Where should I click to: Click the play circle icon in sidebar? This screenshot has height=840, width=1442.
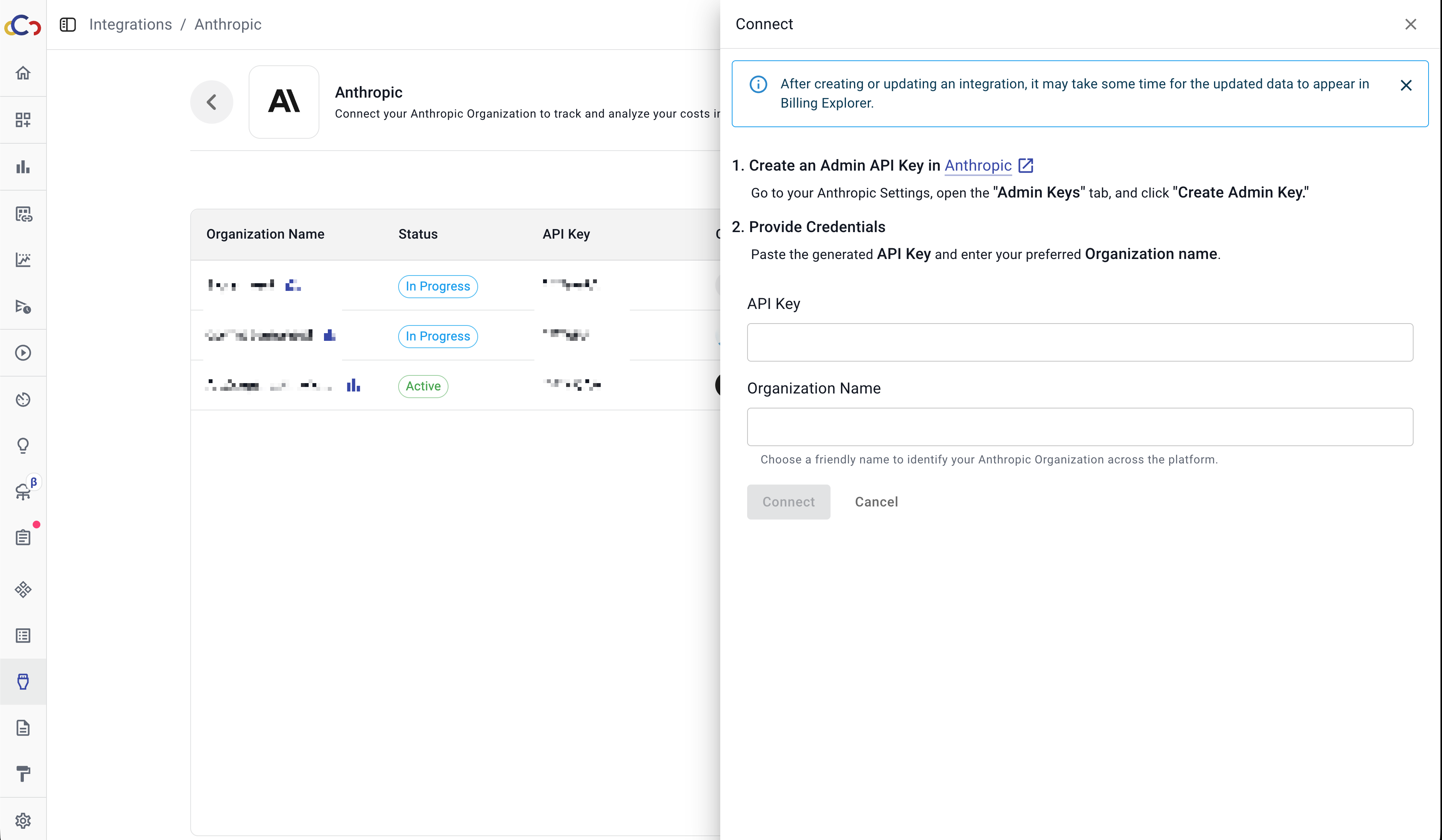23,352
